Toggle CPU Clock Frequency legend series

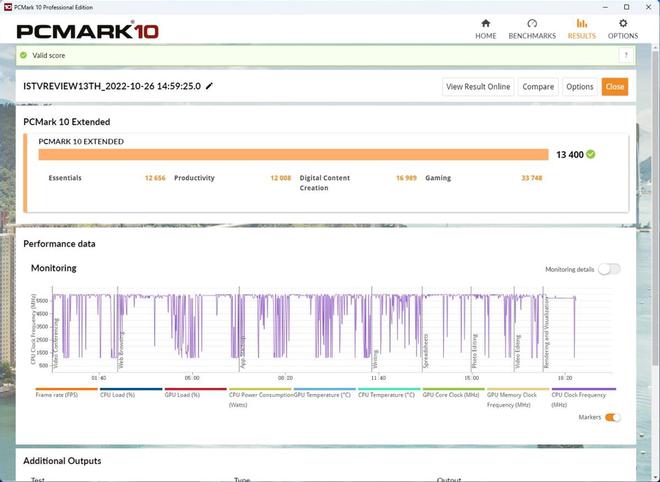[x=583, y=398]
